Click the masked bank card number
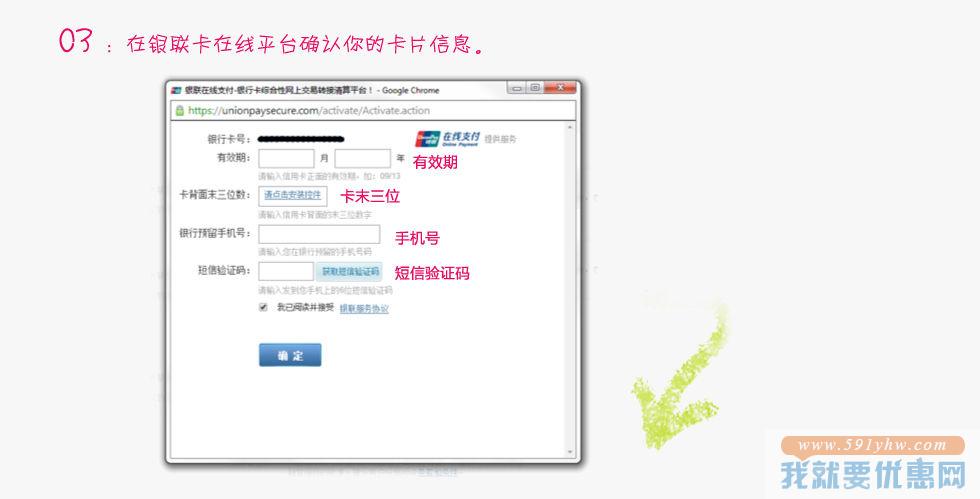This screenshot has width=980, height=499. (301, 139)
